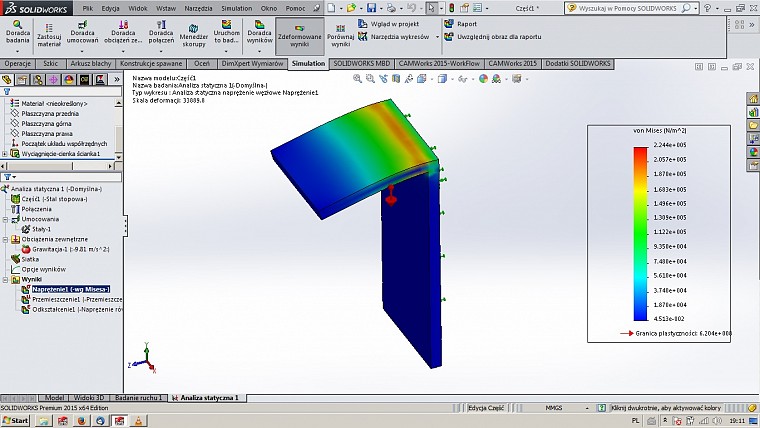Switch to CAMWorks 2015-WorkFlow tab
The width and height of the screenshot is (760, 428).
[439, 63]
